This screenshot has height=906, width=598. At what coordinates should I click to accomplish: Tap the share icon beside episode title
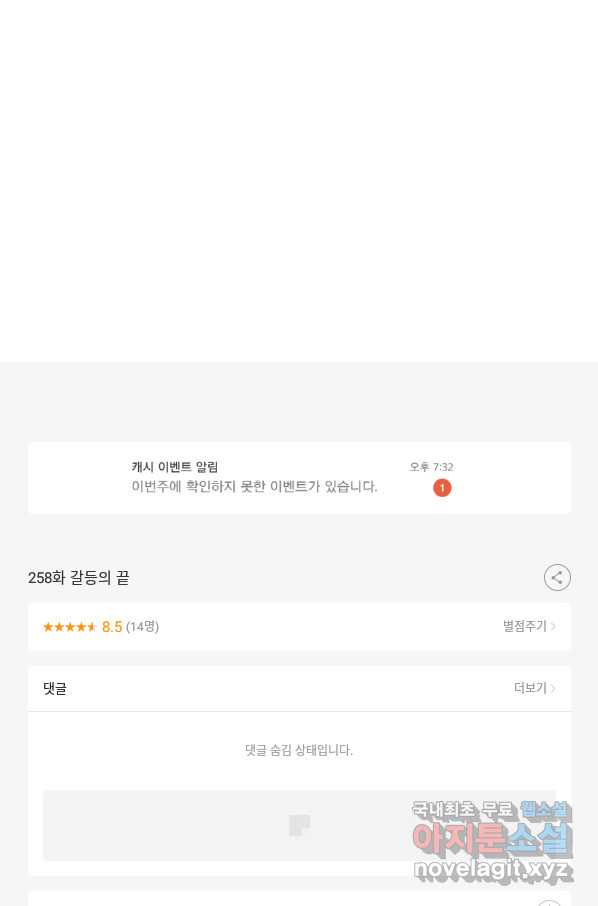[557, 577]
